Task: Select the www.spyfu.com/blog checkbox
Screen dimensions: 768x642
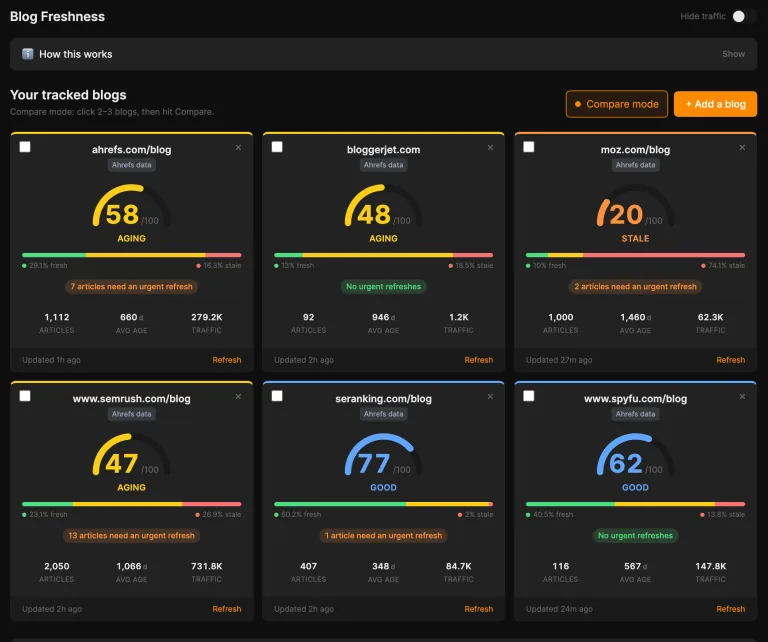Action: click(x=529, y=396)
